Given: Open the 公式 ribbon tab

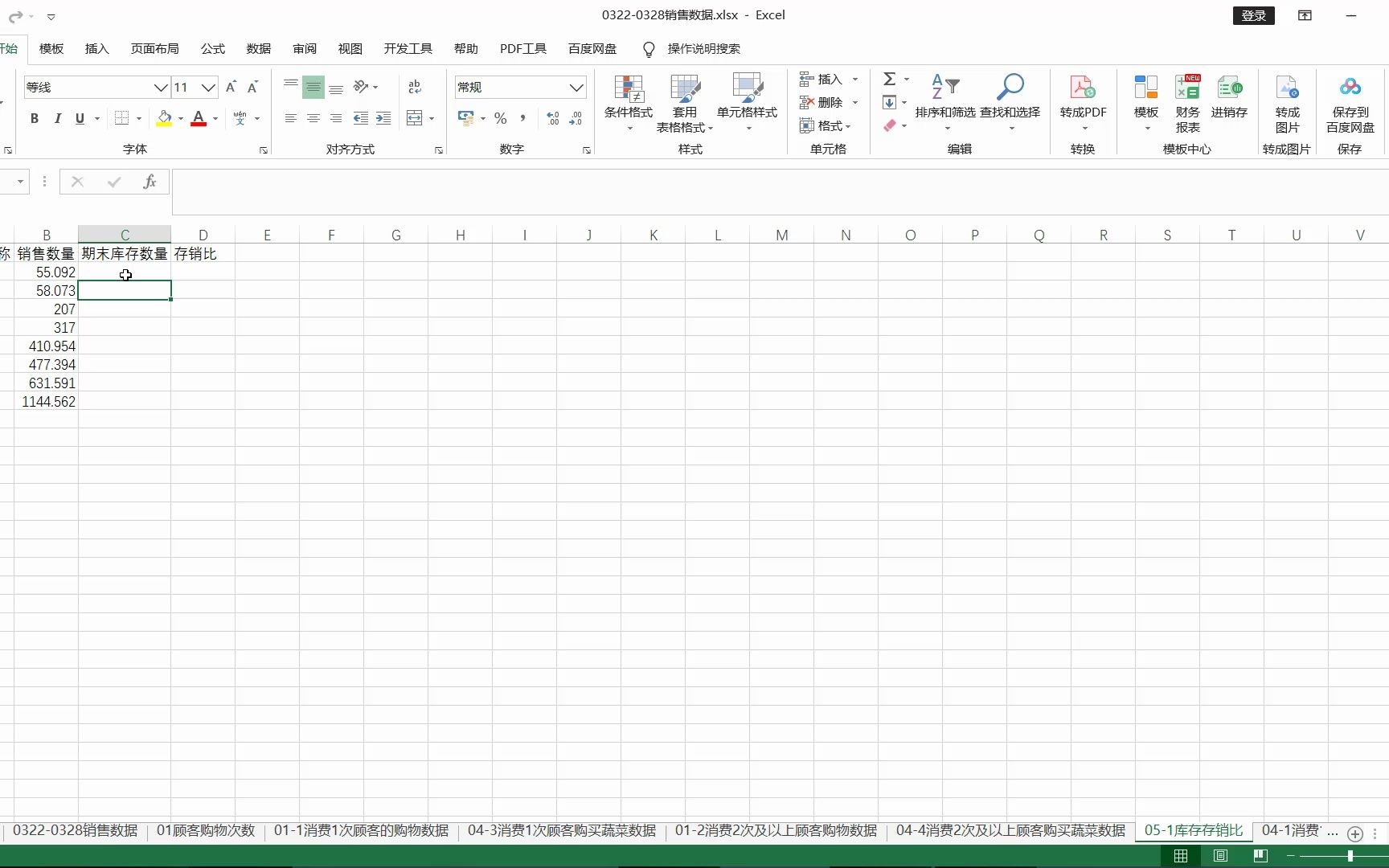Looking at the screenshot, I should (x=213, y=49).
